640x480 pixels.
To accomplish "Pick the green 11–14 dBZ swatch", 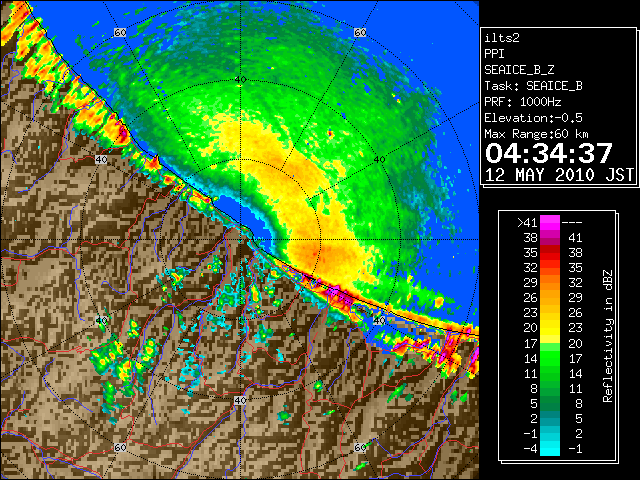I will (x=550, y=373).
